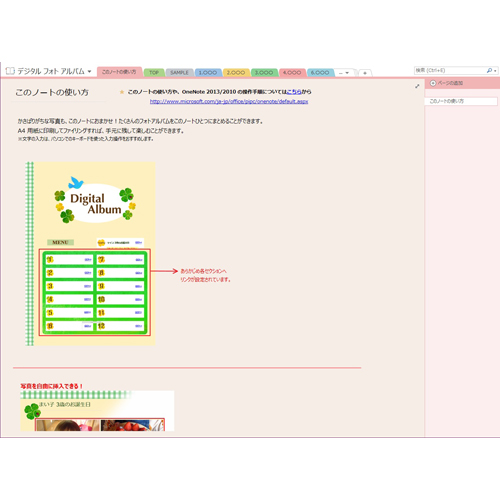This screenshot has width=500, height=500.
Task: Expand the hidden sections overflow dropdown
Action: [344, 73]
